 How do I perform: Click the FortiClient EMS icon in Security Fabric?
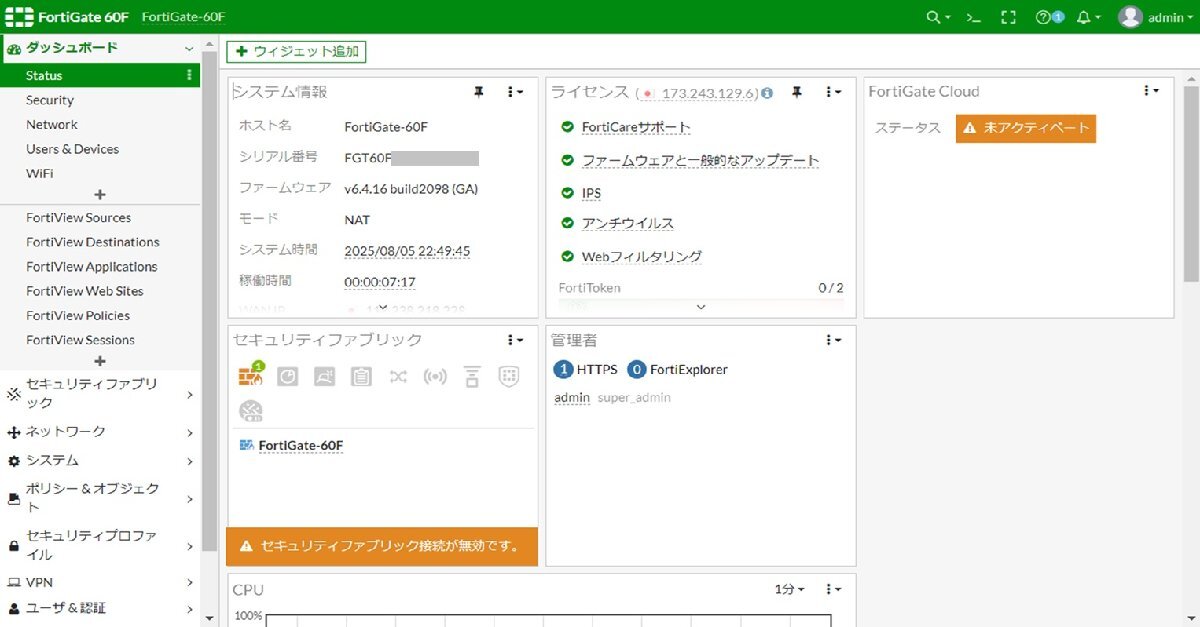pos(361,376)
